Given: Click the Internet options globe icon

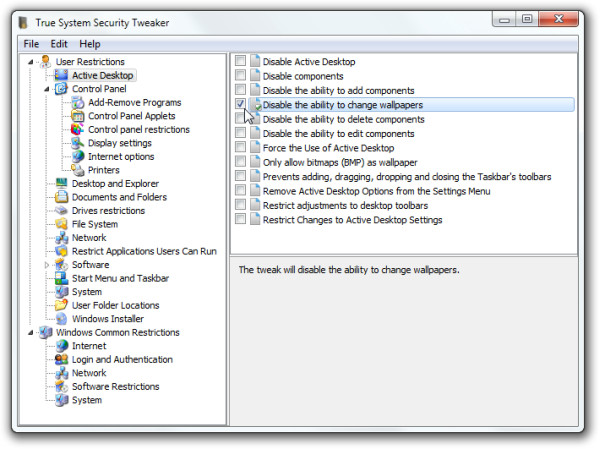Looking at the screenshot, I should pyautogui.click(x=78, y=156).
